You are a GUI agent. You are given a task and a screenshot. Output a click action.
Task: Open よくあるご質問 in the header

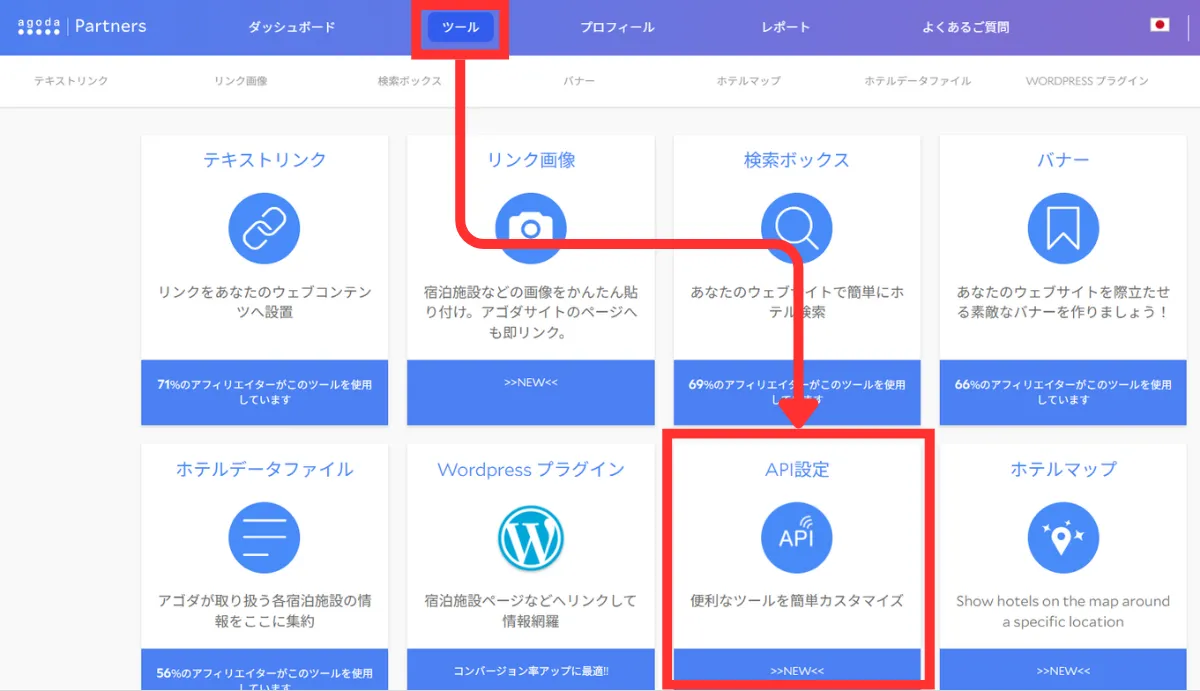(965, 27)
